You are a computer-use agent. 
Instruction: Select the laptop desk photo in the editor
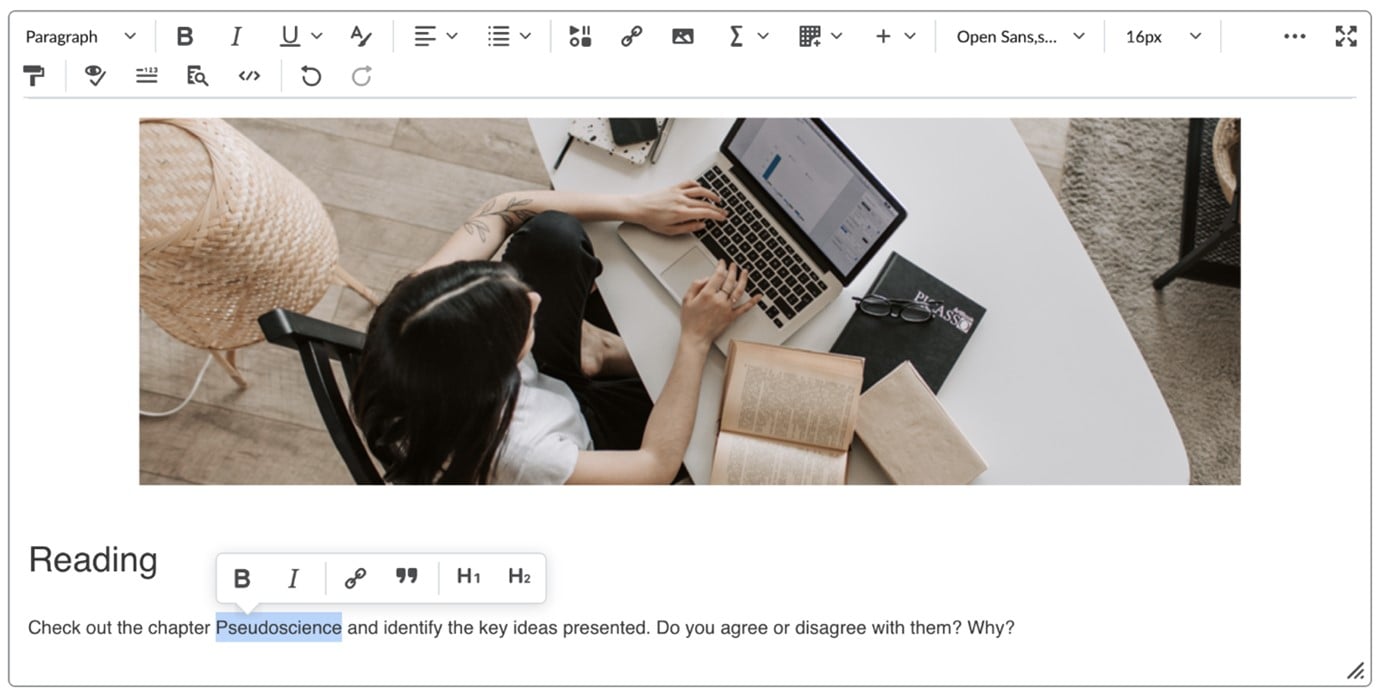(x=690, y=301)
